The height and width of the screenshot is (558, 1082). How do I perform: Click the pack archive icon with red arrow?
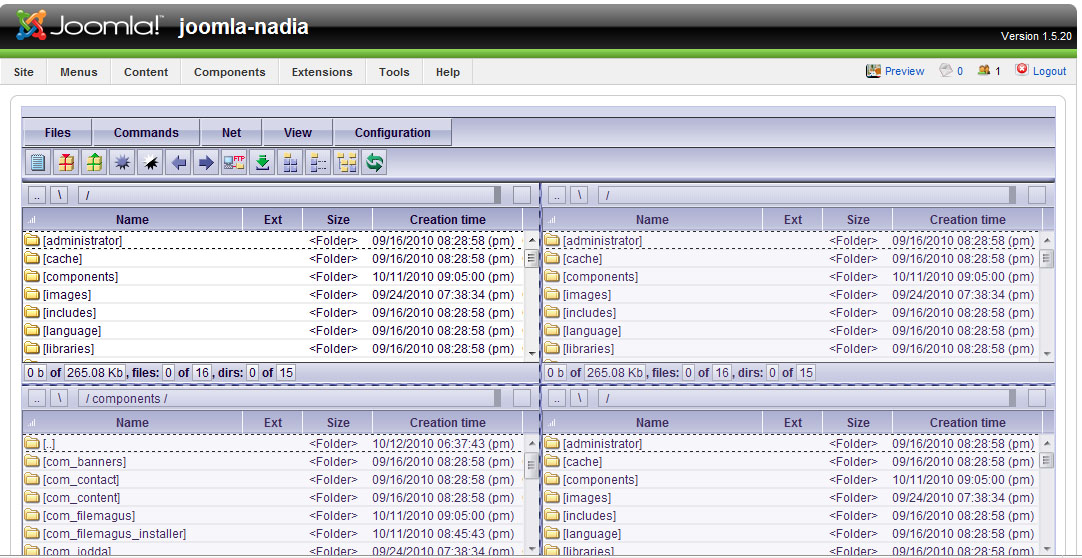[66, 163]
